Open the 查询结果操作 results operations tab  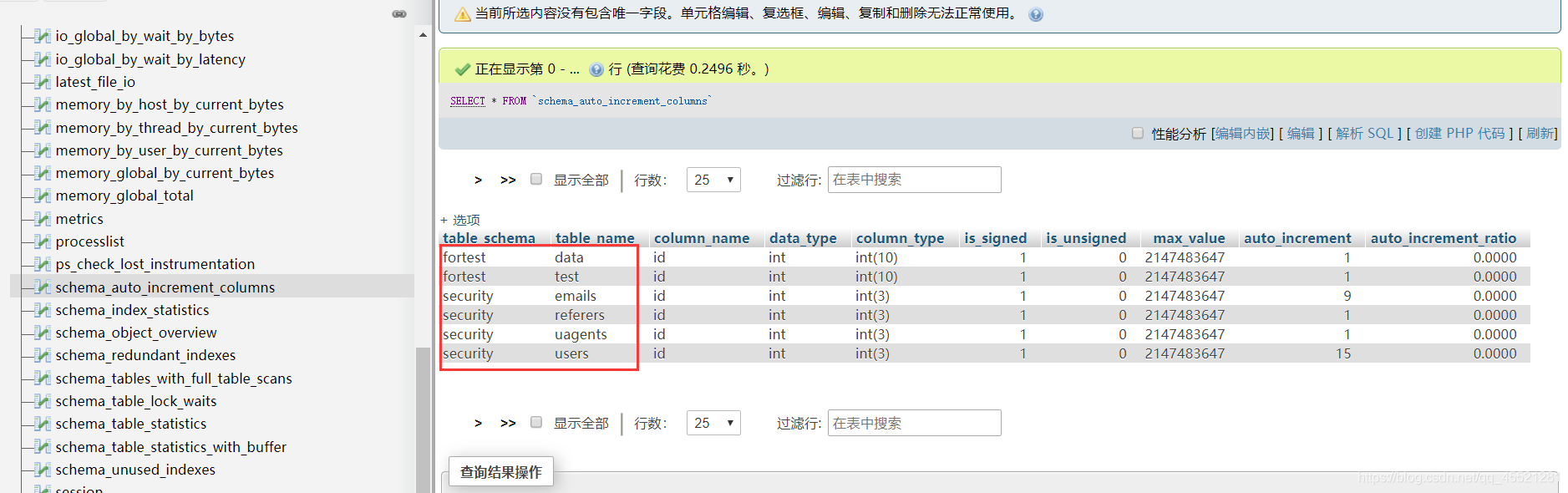(x=501, y=472)
